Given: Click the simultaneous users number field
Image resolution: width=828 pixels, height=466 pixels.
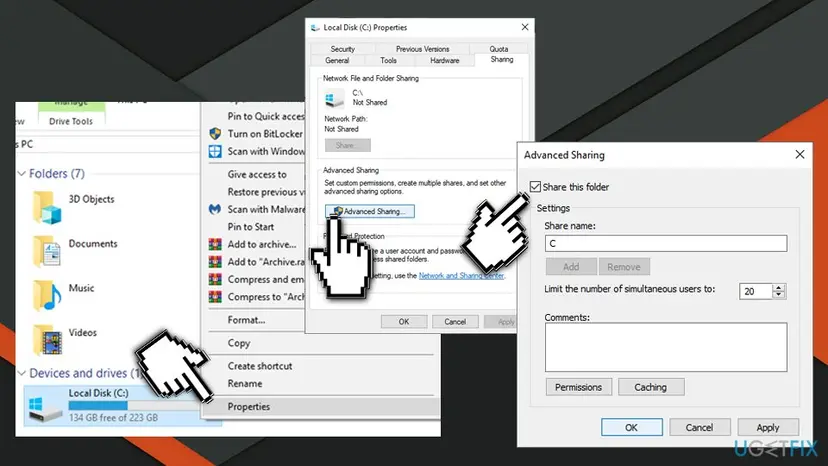Looking at the screenshot, I should click(x=756, y=291).
